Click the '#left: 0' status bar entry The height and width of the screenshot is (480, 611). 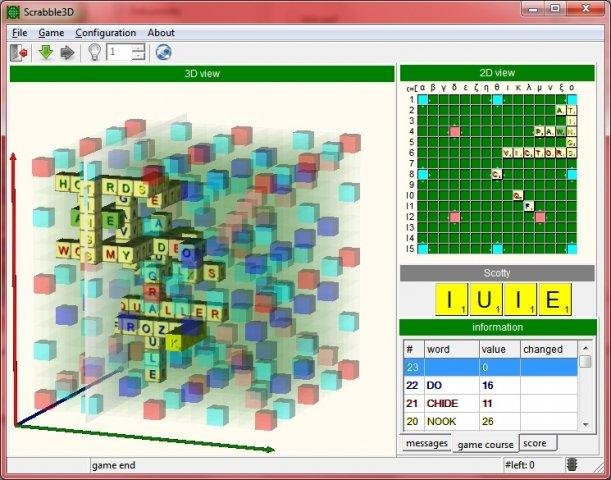coord(520,465)
